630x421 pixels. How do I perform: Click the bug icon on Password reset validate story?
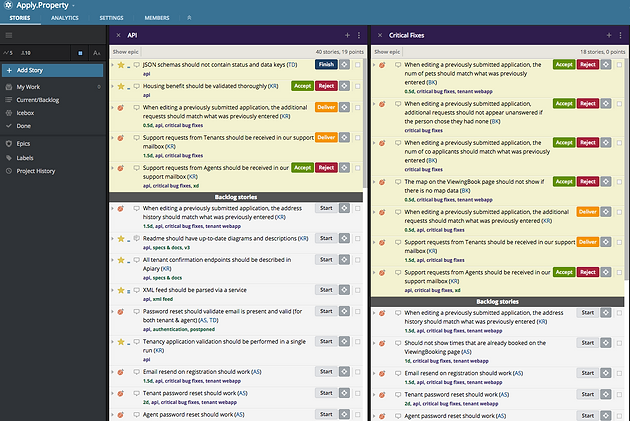pyautogui.click(x=120, y=312)
